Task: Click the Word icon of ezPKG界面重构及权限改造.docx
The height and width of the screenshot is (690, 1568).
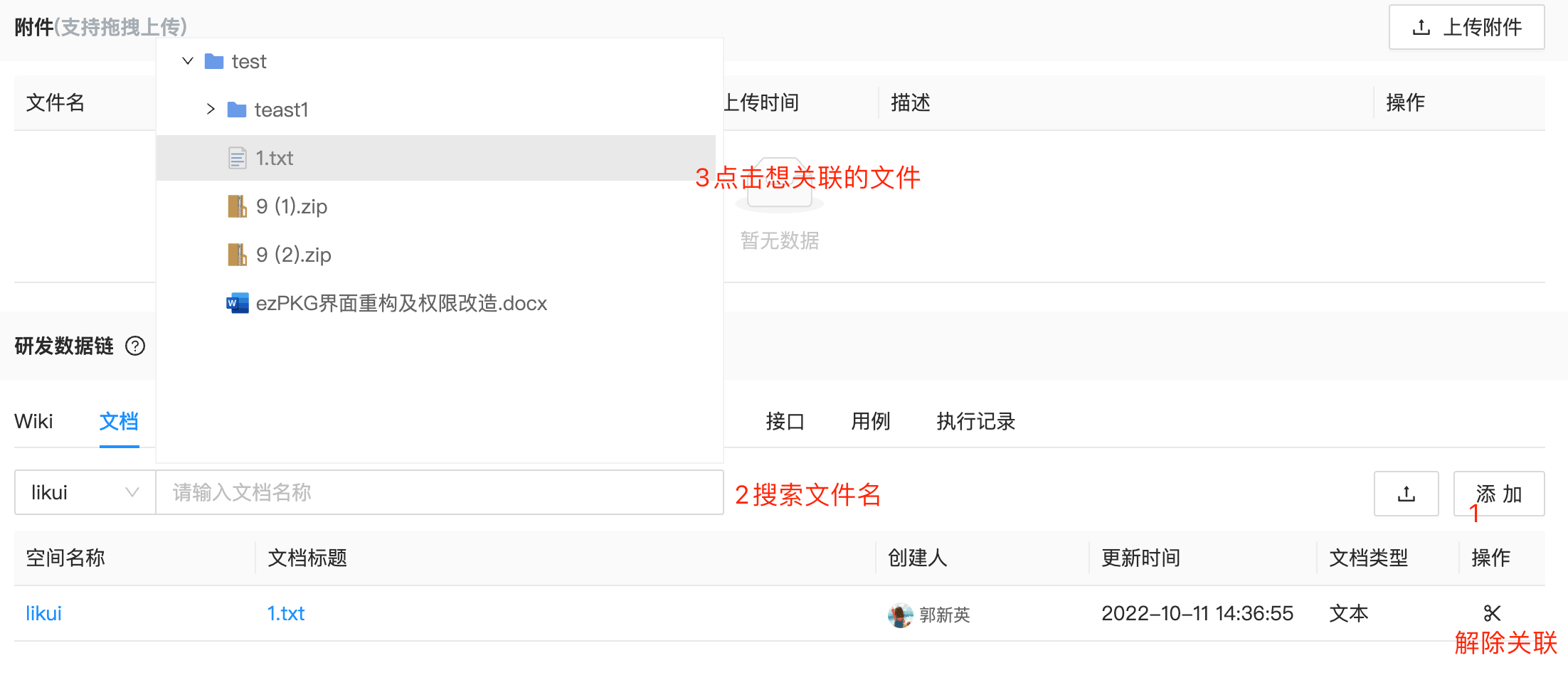Action: point(238,302)
